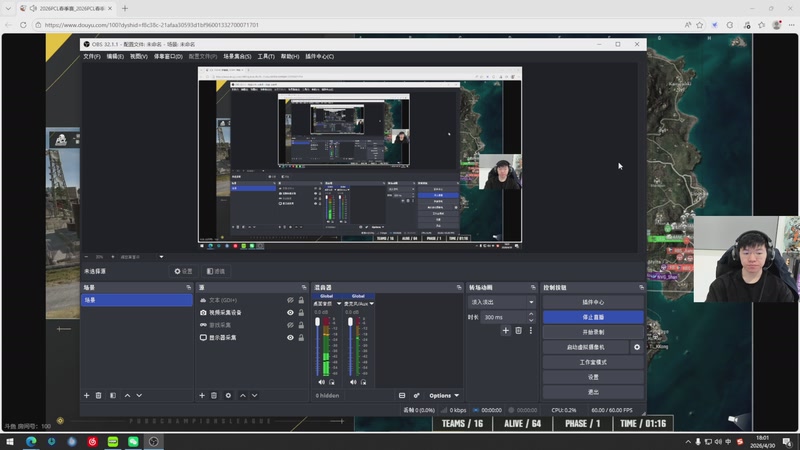Remove selected source using the sources trash icon
800x450 pixels.
click(214, 395)
